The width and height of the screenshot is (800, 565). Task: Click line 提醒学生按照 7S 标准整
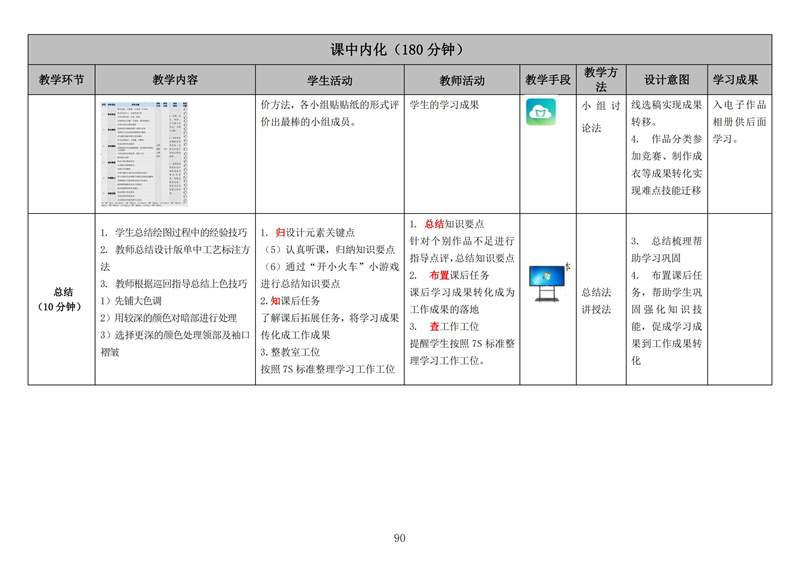pyautogui.click(x=462, y=343)
